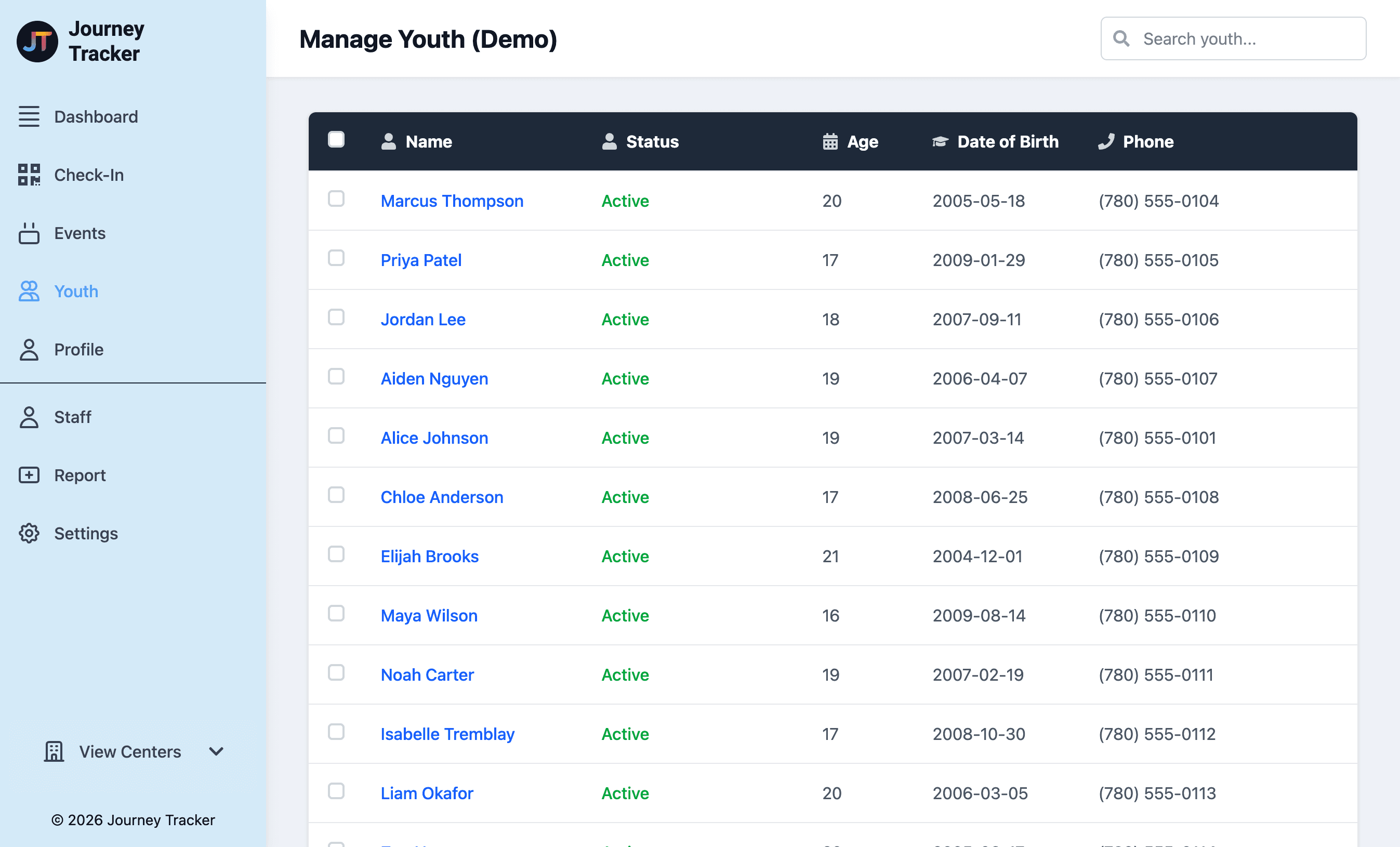Open Jordan Lee's record
1400x847 pixels.
coord(422,319)
